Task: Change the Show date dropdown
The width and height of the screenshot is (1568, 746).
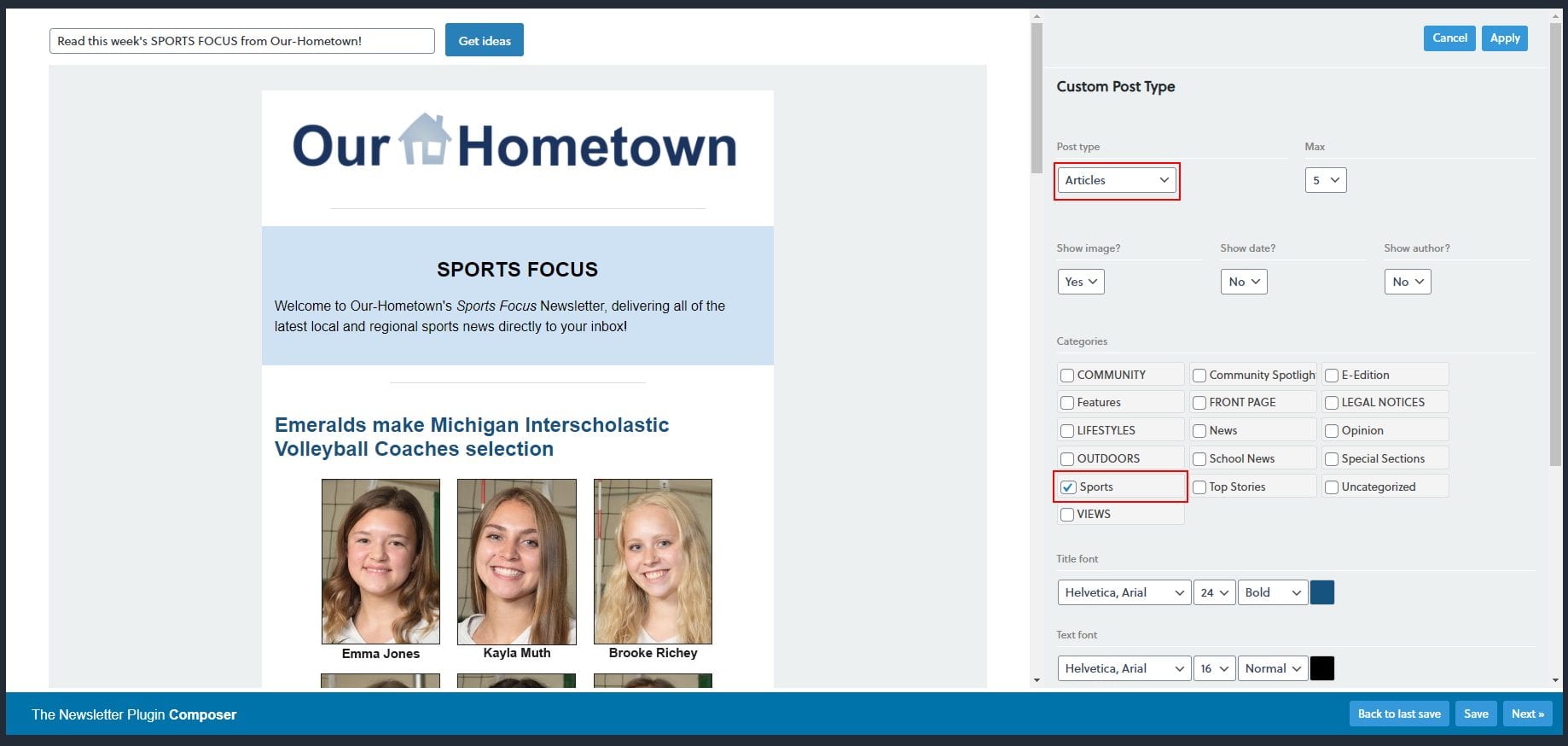Action: 1244,282
